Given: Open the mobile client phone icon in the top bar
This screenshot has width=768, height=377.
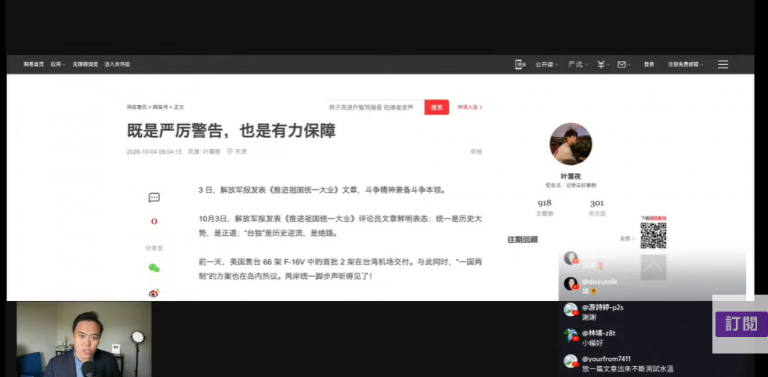Looking at the screenshot, I should (519, 64).
